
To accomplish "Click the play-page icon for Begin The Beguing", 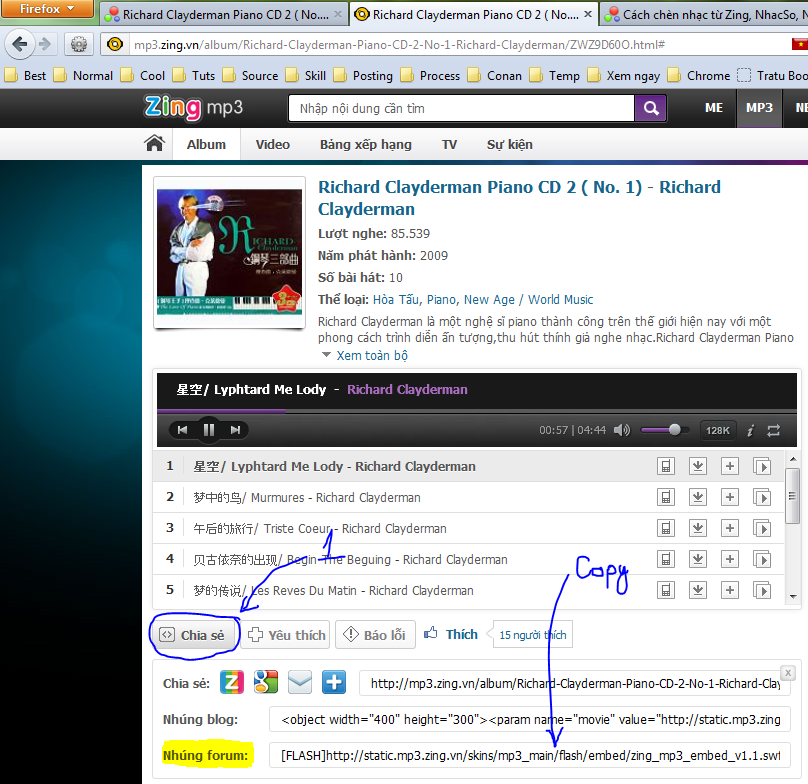I will pos(762,559).
